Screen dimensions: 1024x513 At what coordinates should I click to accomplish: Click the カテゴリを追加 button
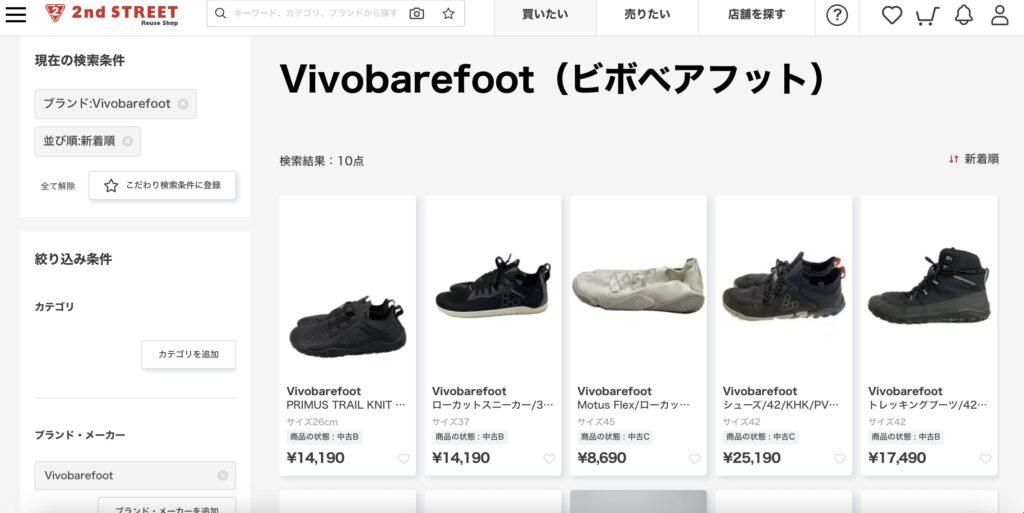189,354
